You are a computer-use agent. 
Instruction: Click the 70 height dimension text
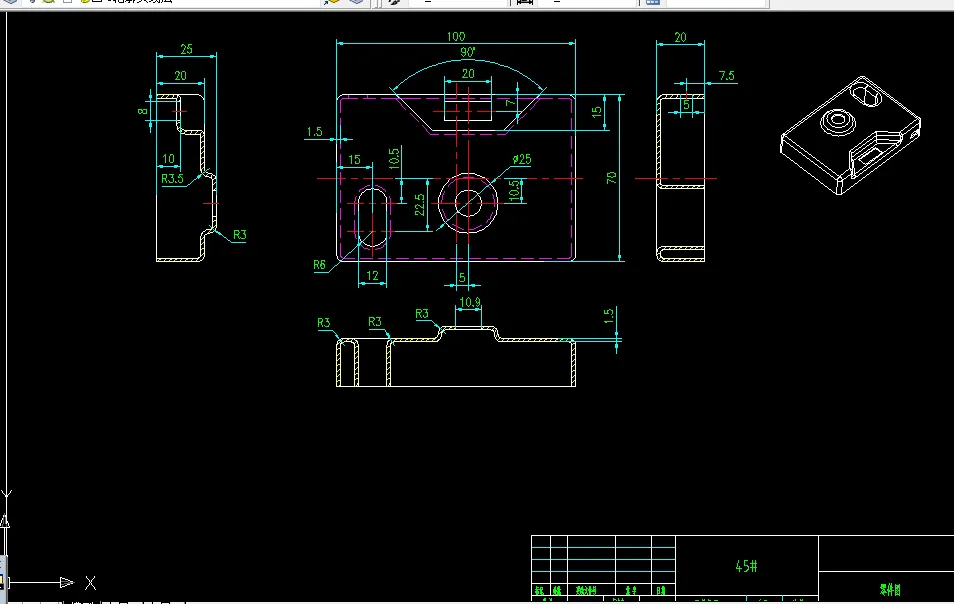tap(611, 178)
